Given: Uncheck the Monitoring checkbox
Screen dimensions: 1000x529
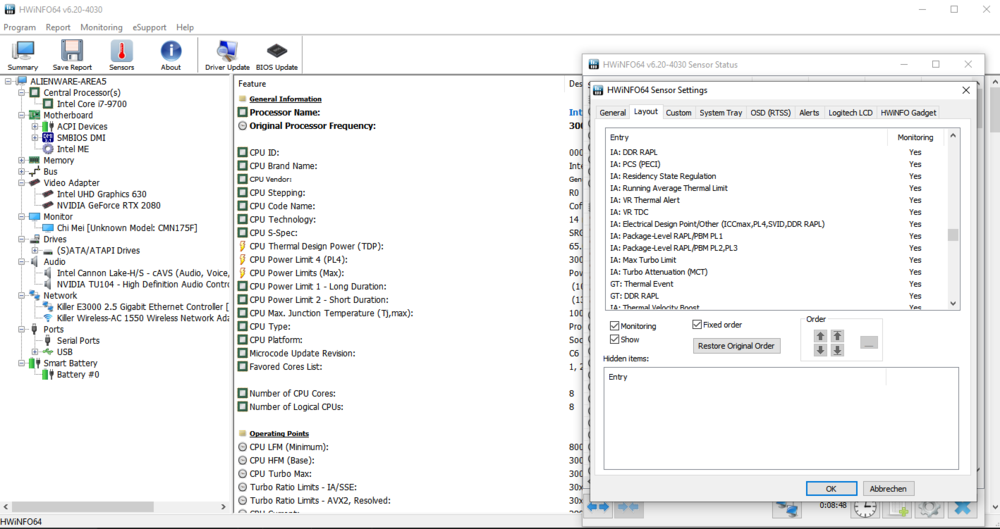Looking at the screenshot, I should coord(615,326).
